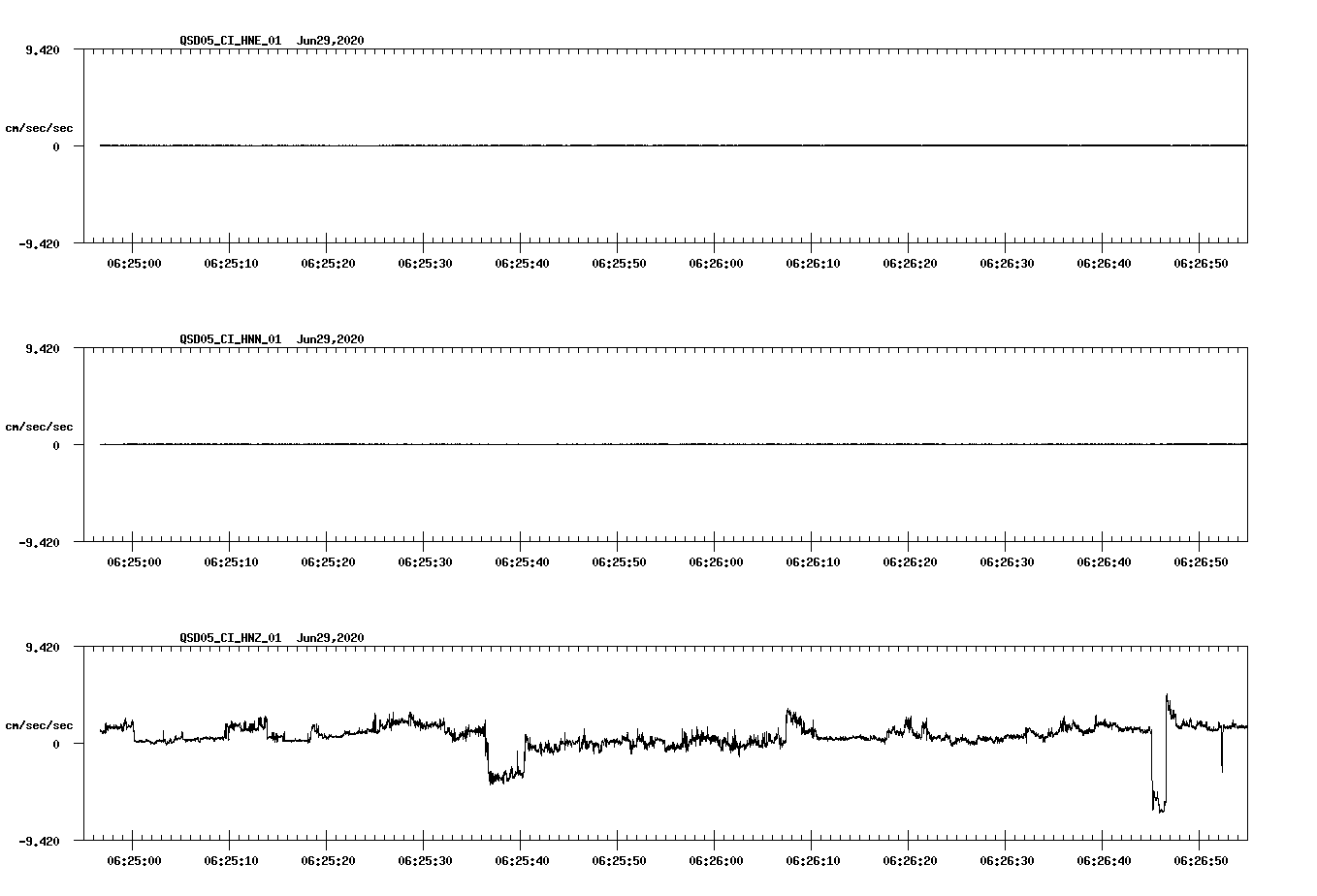Click 06:25:20 on the HNE time axis
1317x896 pixels.
328,263
